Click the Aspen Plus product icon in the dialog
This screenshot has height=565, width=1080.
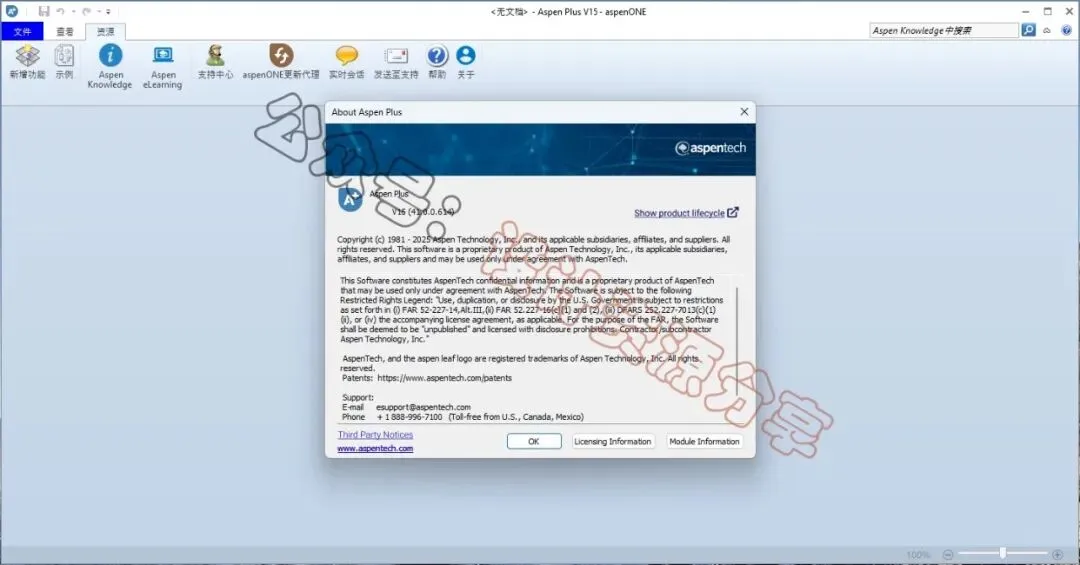350,199
